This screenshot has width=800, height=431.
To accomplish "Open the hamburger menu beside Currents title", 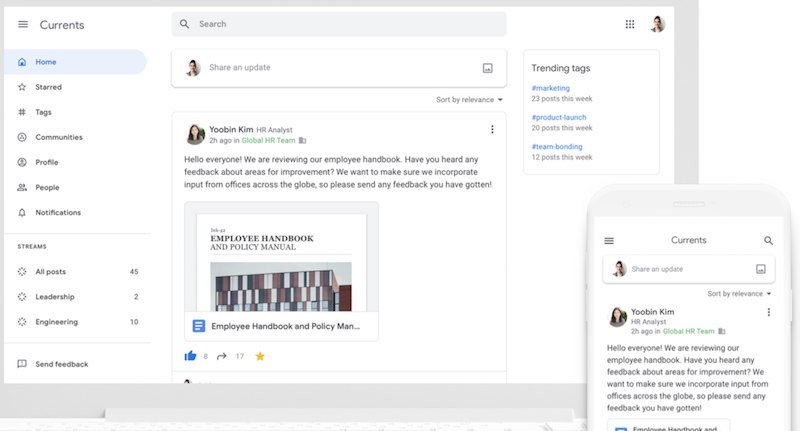I will coord(23,24).
